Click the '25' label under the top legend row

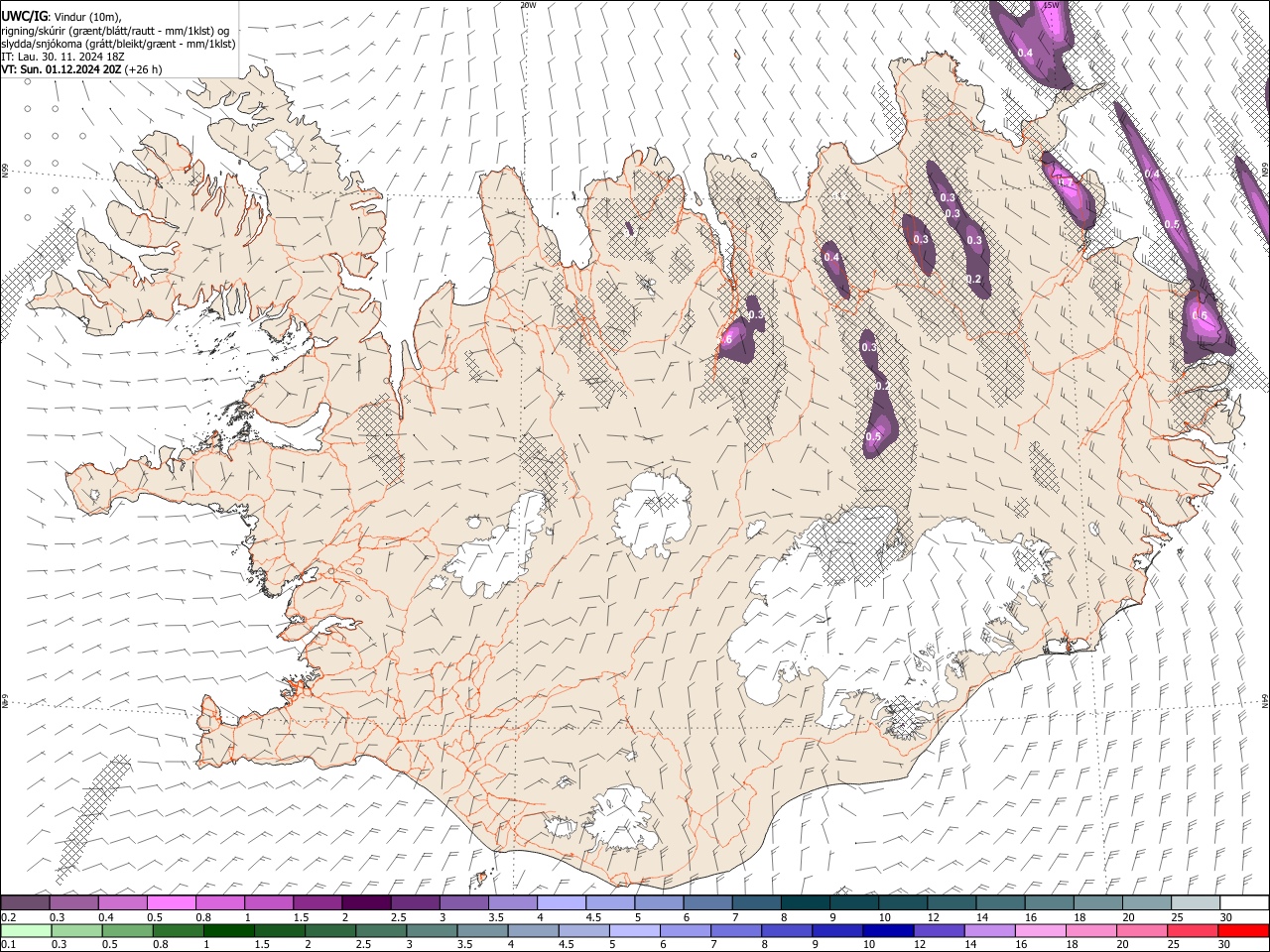click(x=1177, y=917)
